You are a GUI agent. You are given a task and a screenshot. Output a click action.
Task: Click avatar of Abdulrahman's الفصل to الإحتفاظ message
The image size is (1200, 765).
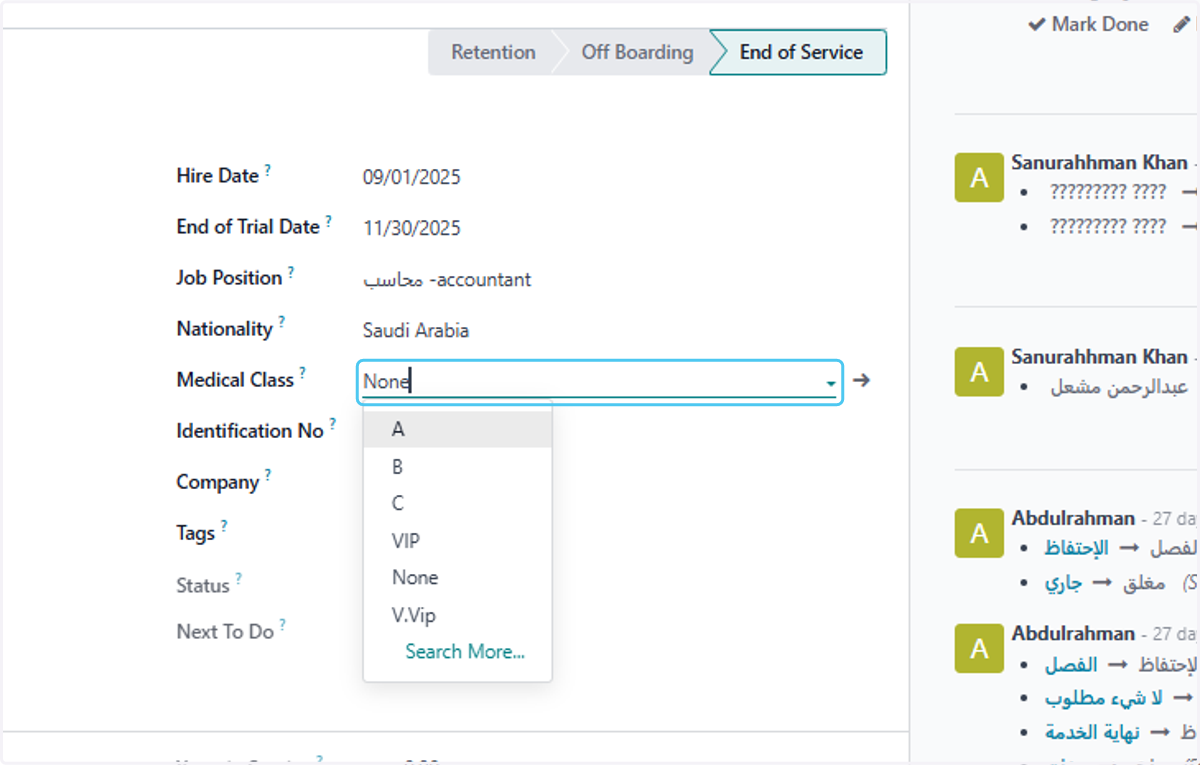[979, 649]
